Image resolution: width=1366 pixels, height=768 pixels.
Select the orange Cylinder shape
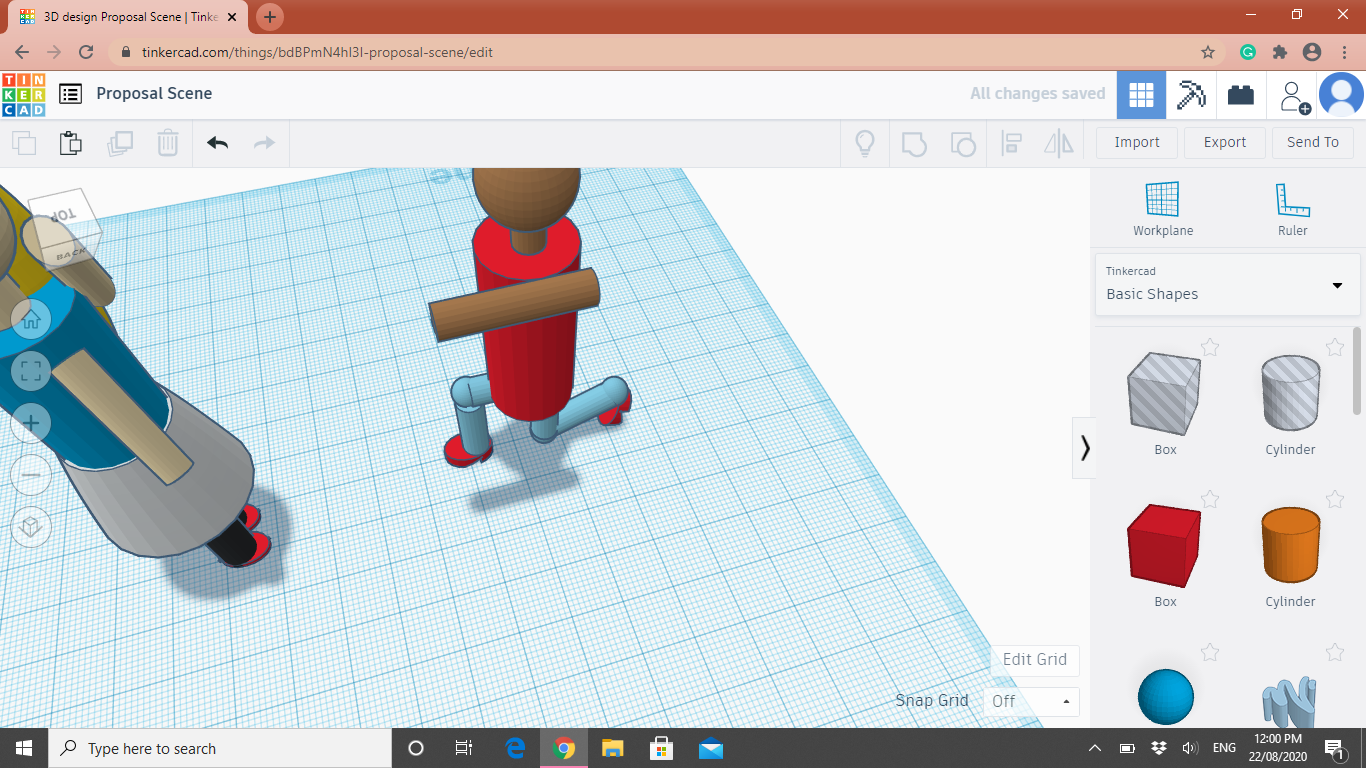1290,545
